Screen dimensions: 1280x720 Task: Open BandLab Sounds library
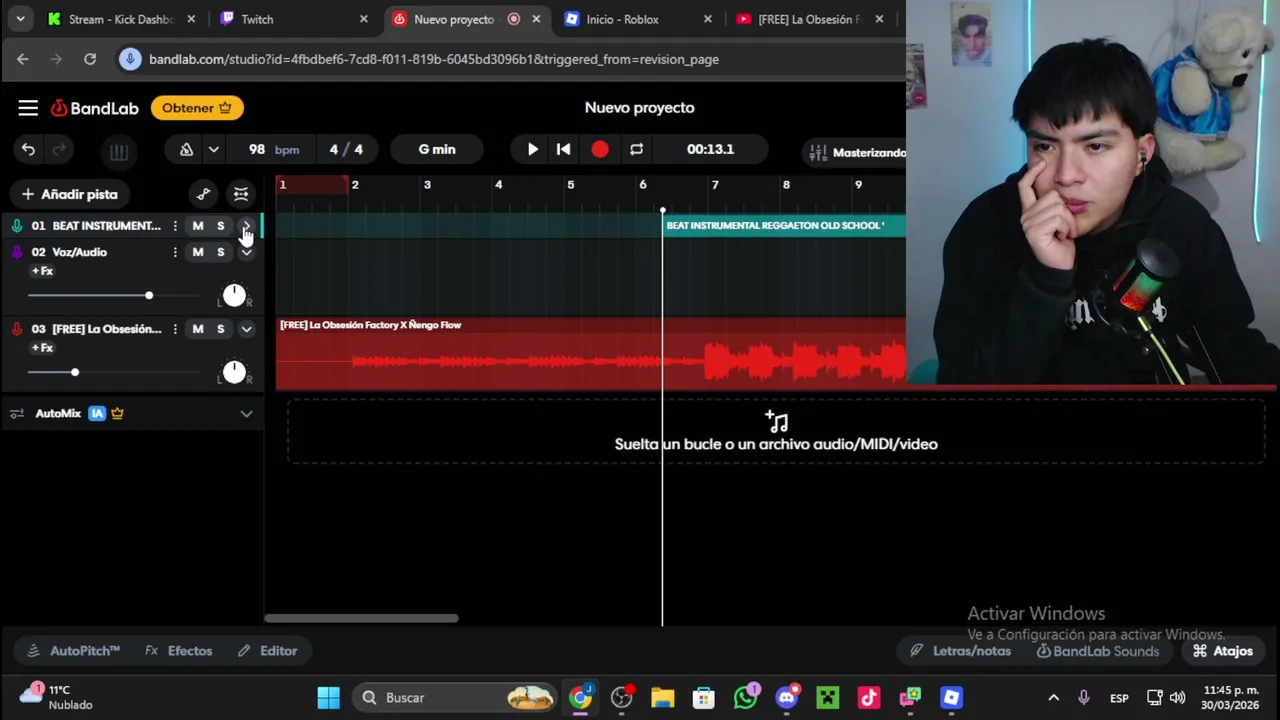pyautogui.click(x=1097, y=651)
